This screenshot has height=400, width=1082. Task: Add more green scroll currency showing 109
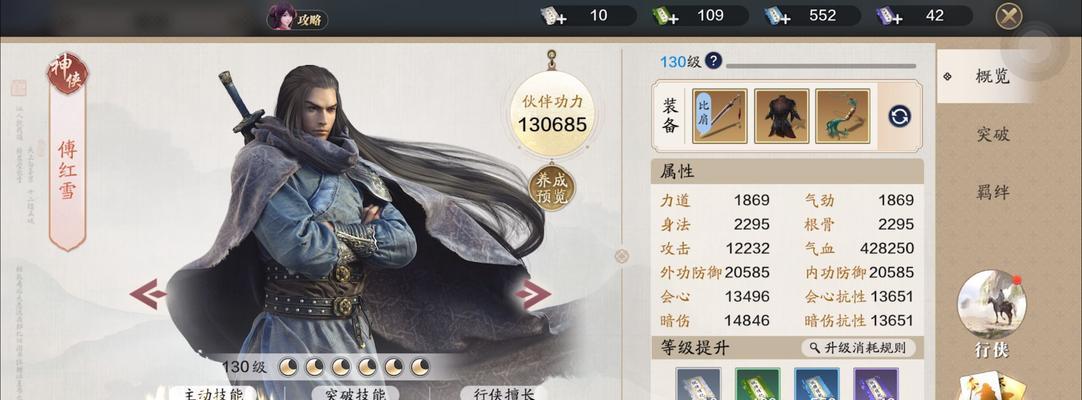coord(664,16)
